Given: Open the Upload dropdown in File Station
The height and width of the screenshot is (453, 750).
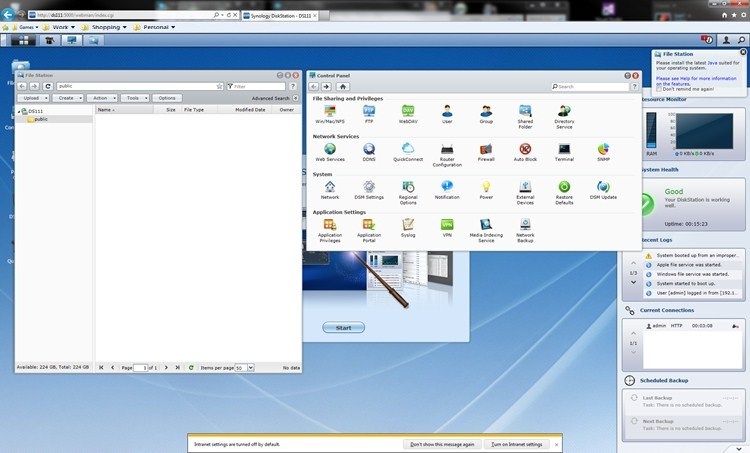Looking at the screenshot, I should [33, 98].
